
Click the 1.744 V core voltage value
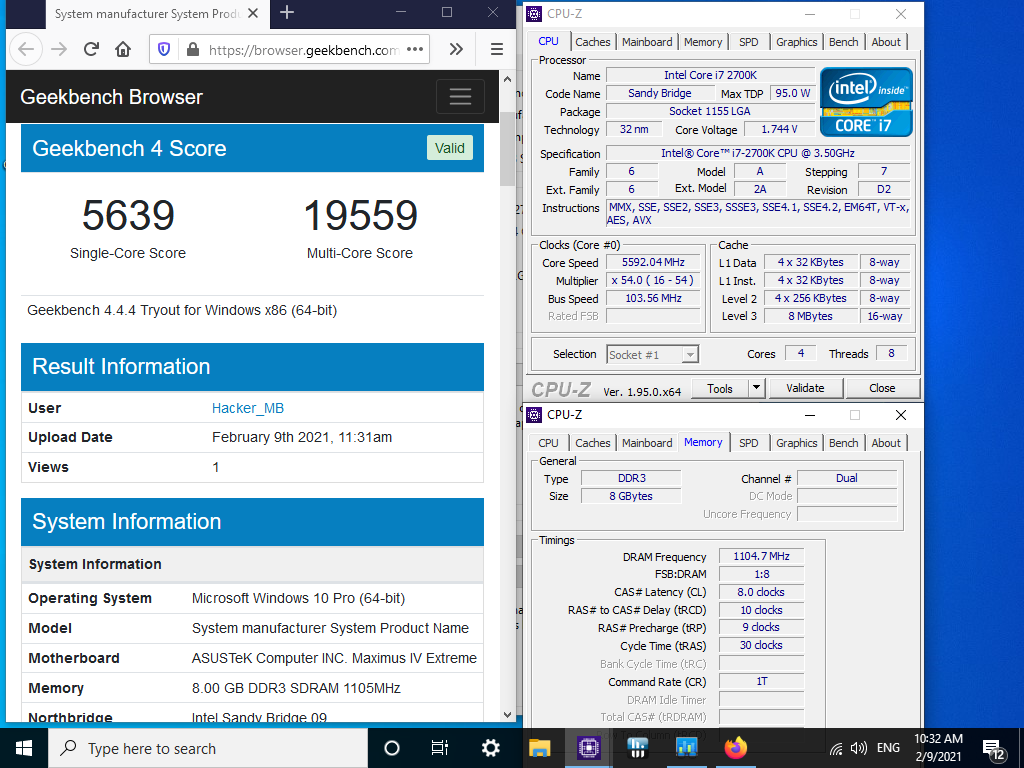(779, 129)
